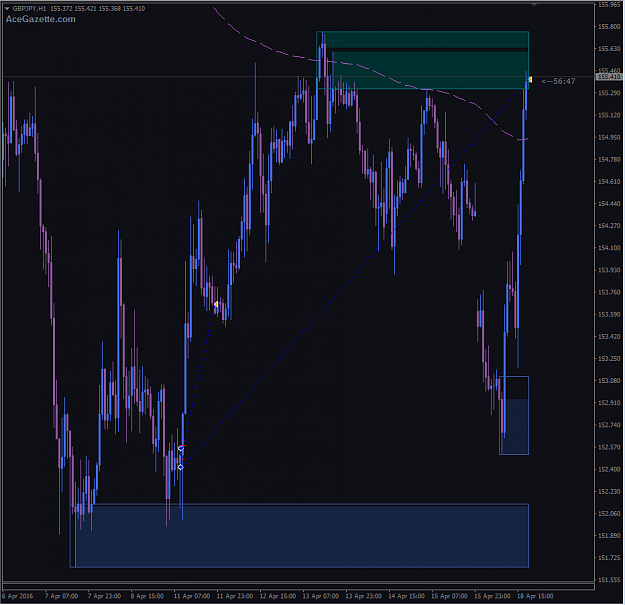Image resolution: width=625 pixels, height=605 pixels.
Task: Click the 153.250 price scale label
Action: tap(609, 359)
